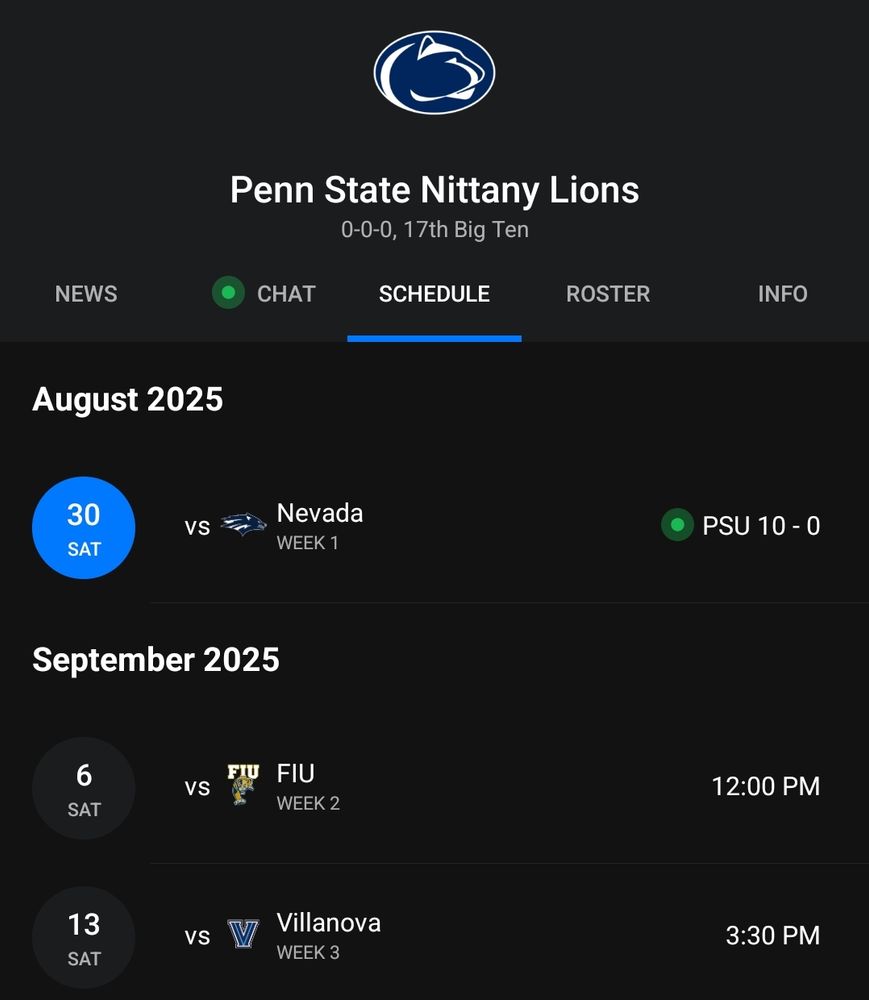Viewport: 869px width, 1000px height.
Task: Open the NEWS tab
Action: coord(86,294)
